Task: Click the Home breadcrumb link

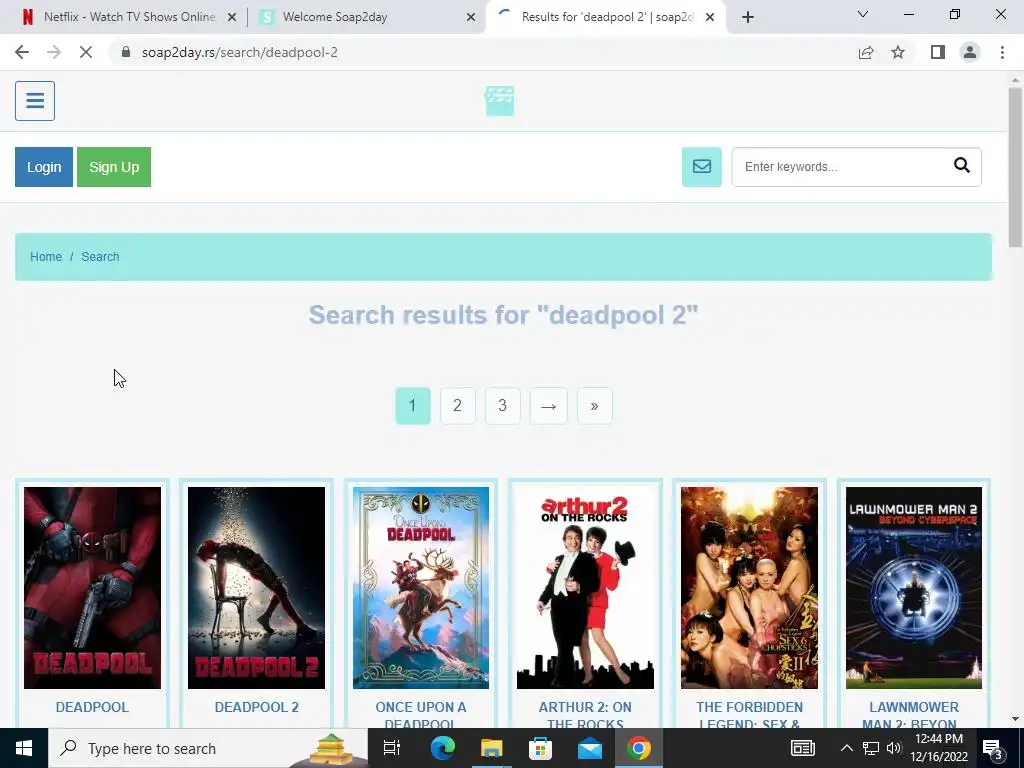Action: click(x=46, y=257)
